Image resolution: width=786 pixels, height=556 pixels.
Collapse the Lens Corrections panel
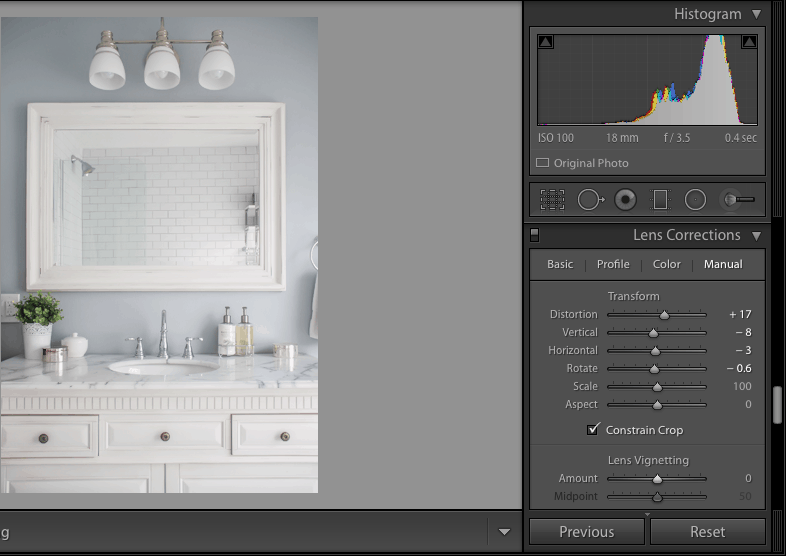[756, 236]
